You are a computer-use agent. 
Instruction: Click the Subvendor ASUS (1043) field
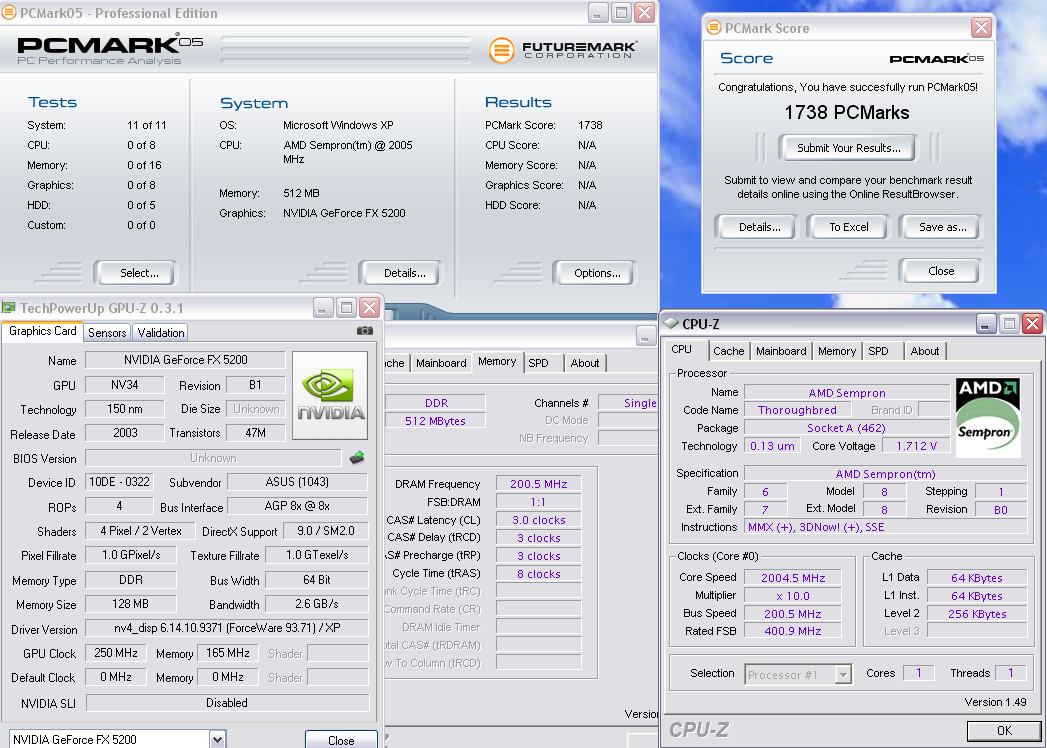coord(297,482)
